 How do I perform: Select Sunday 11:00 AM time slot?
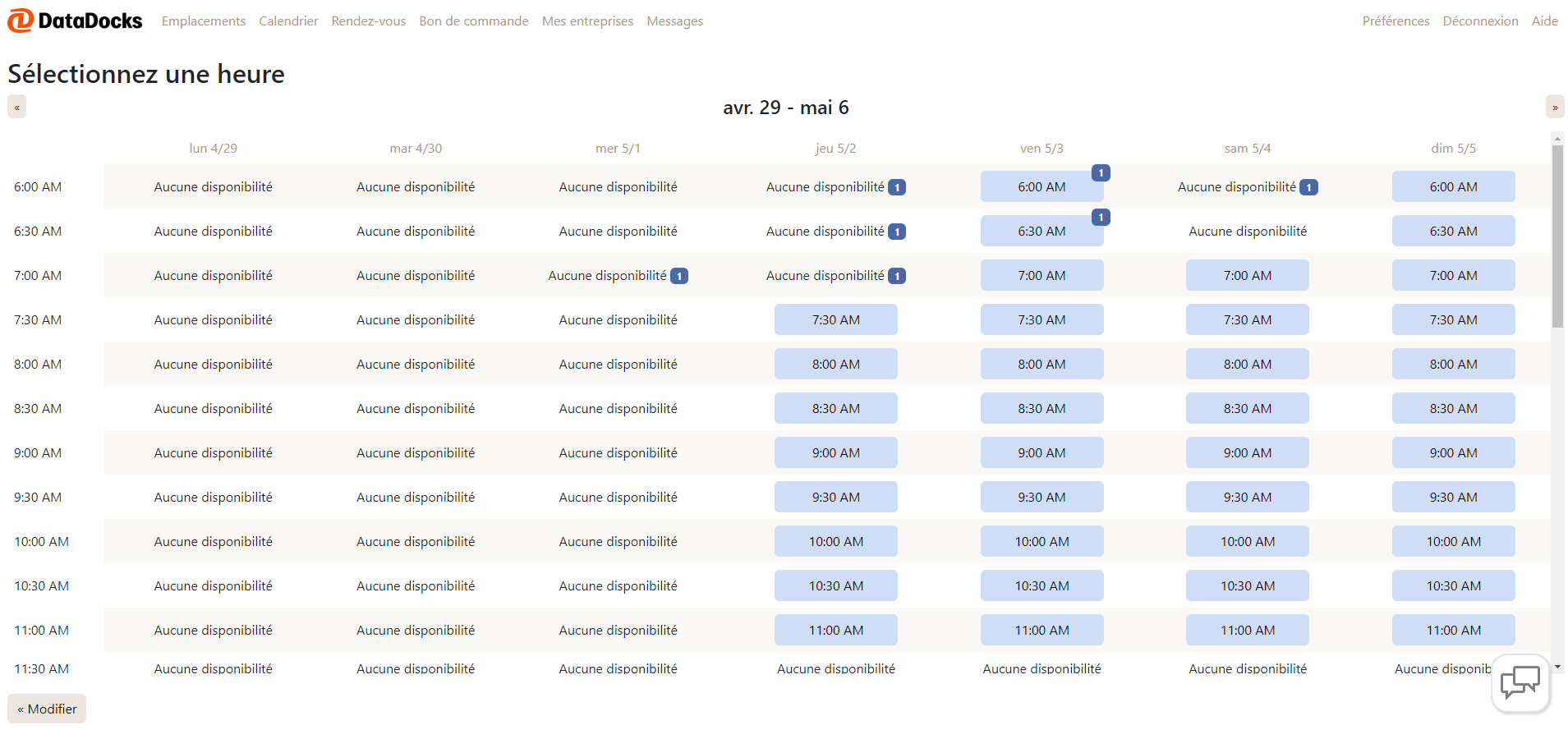pyautogui.click(x=1453, y=630)
